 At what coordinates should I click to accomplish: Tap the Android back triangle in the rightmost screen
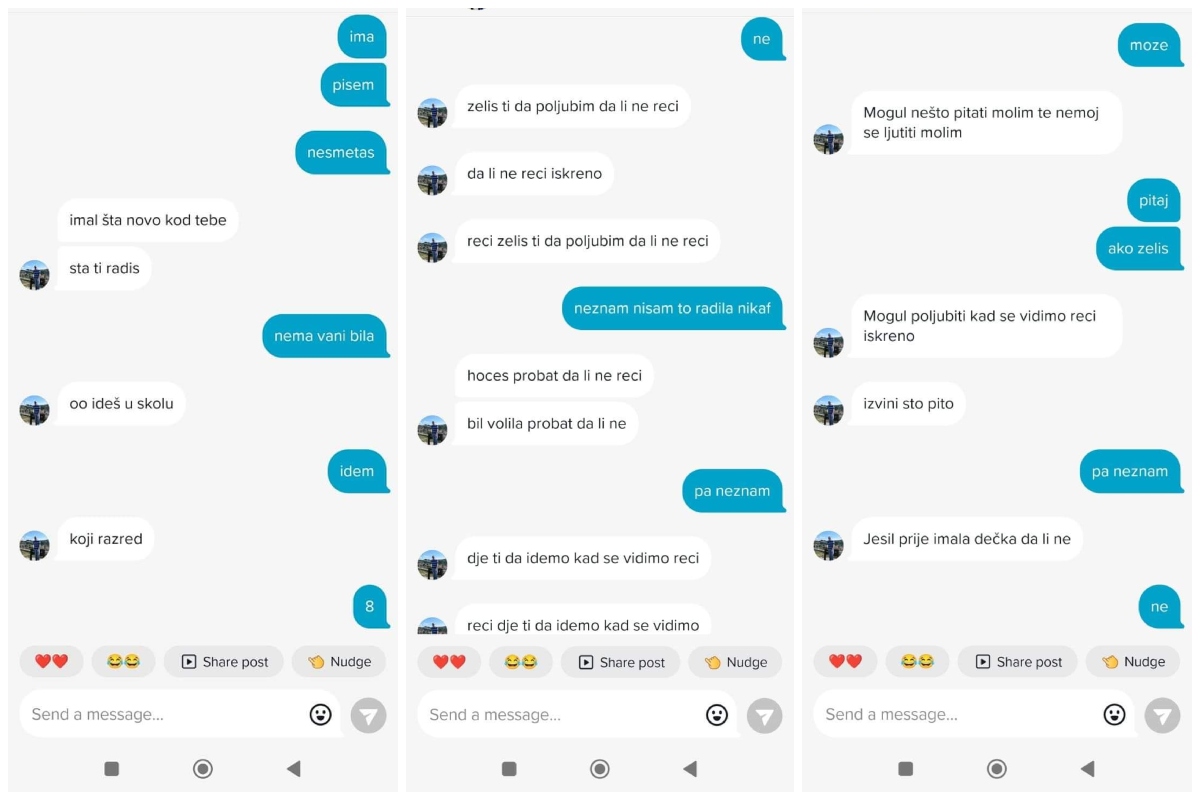[x=1087, y=768]
